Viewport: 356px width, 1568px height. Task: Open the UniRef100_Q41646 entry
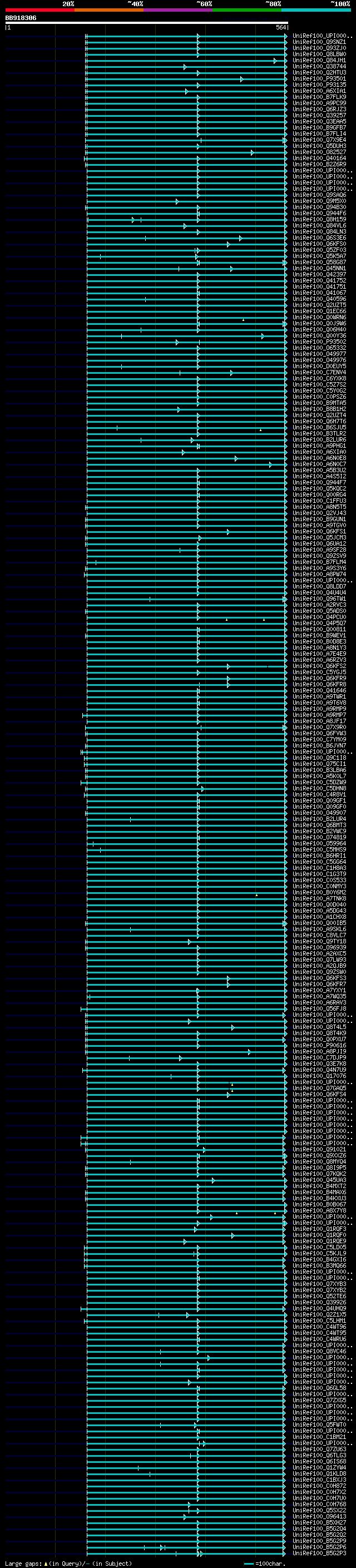319,690
